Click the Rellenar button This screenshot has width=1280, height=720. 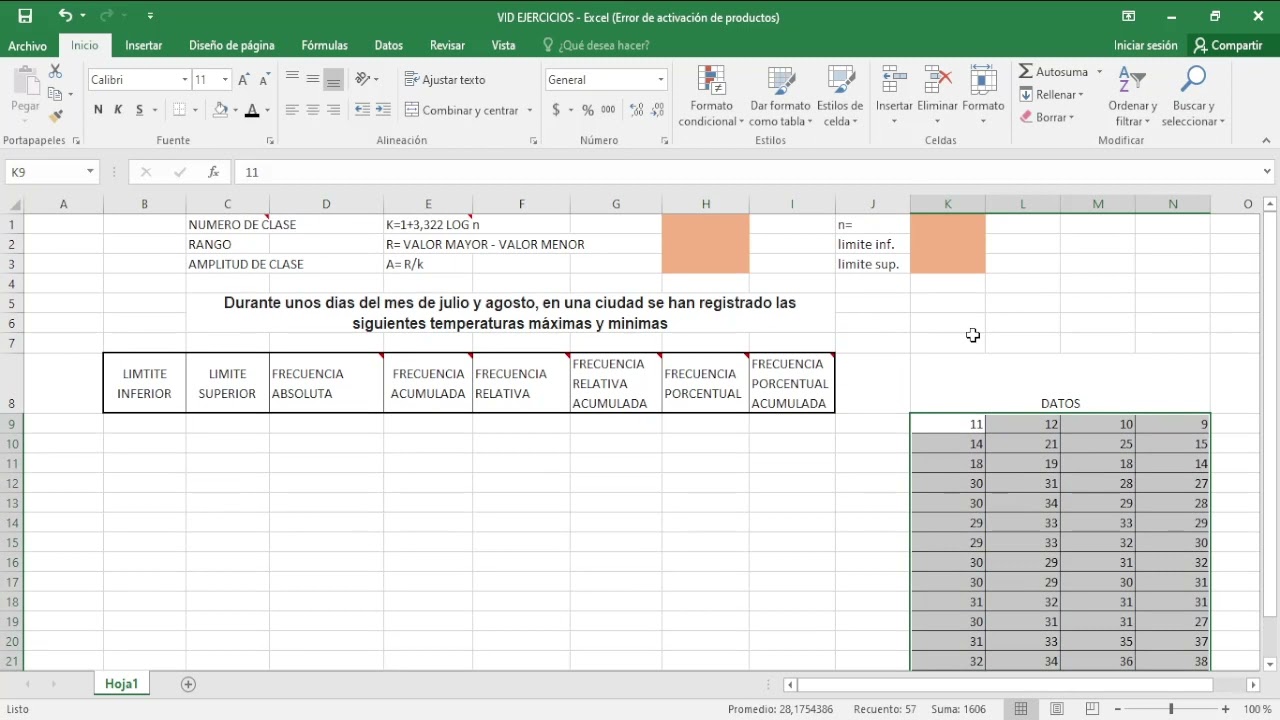1052,94
